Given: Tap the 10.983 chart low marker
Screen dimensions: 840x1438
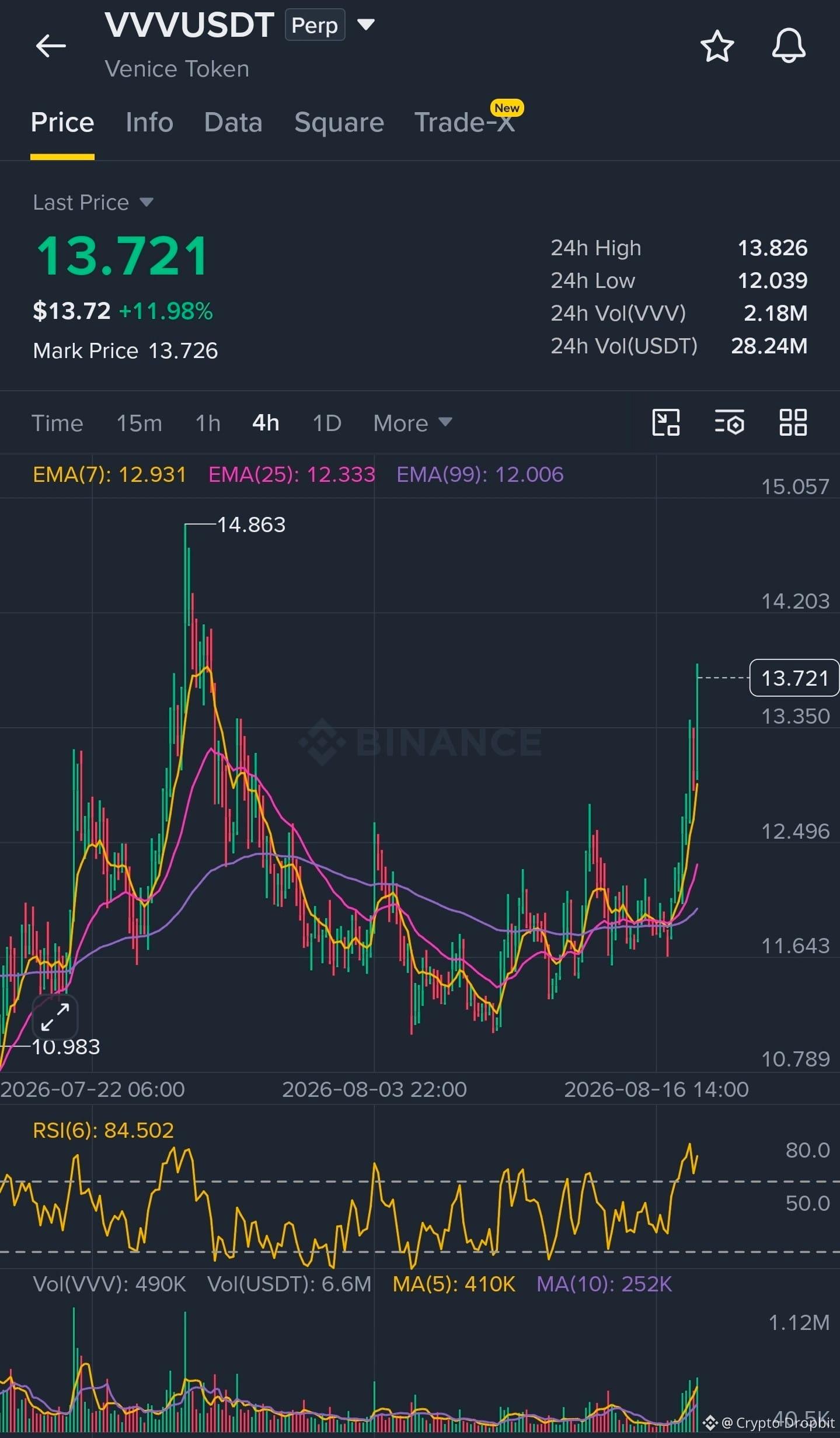Looking at the screenshot, I should tap(65, 1047).
